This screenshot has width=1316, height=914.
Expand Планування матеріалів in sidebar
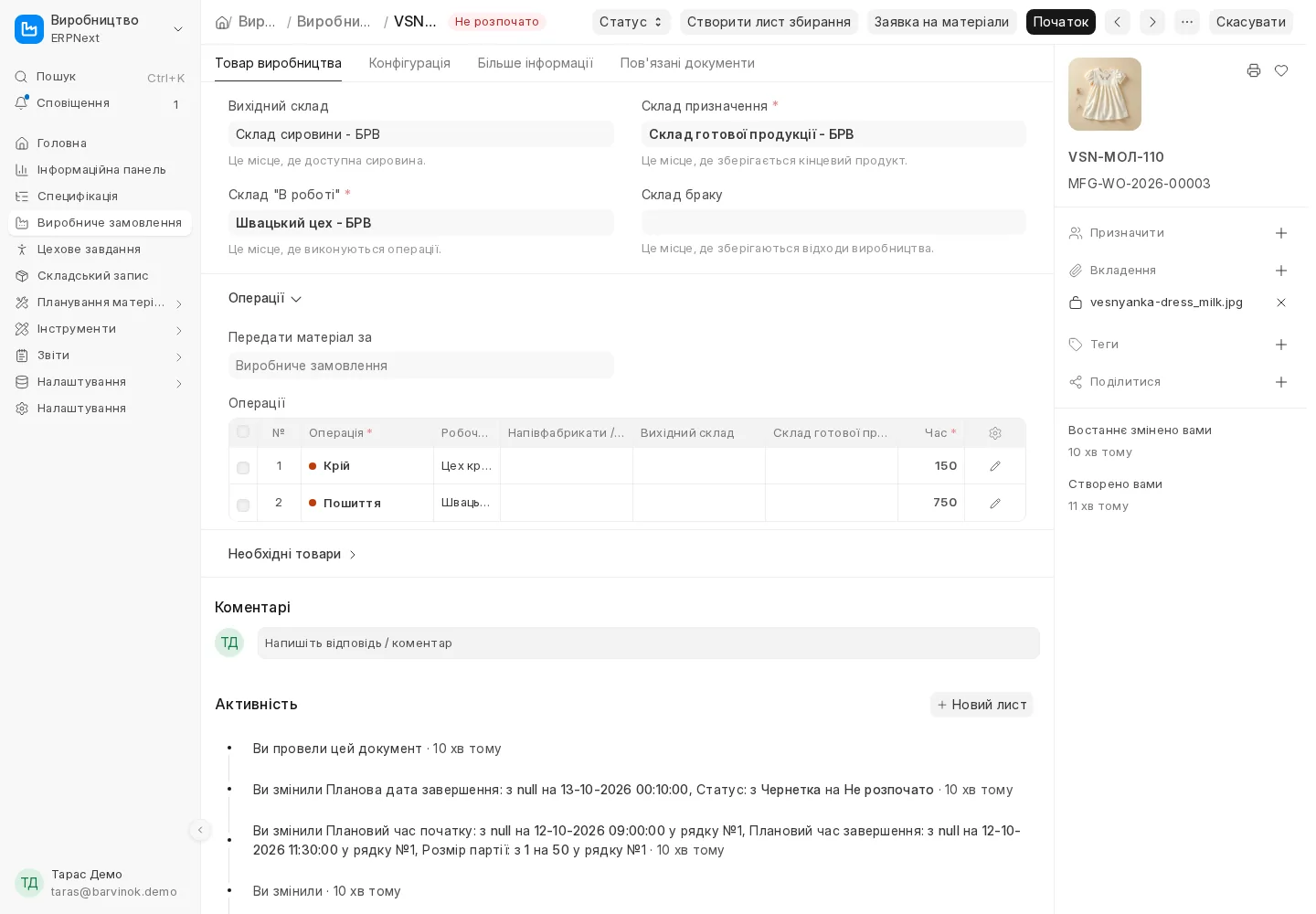(179, 303)
